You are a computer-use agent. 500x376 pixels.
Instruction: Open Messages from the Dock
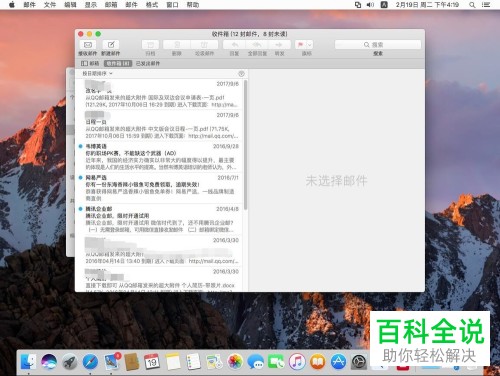[256, 362]
